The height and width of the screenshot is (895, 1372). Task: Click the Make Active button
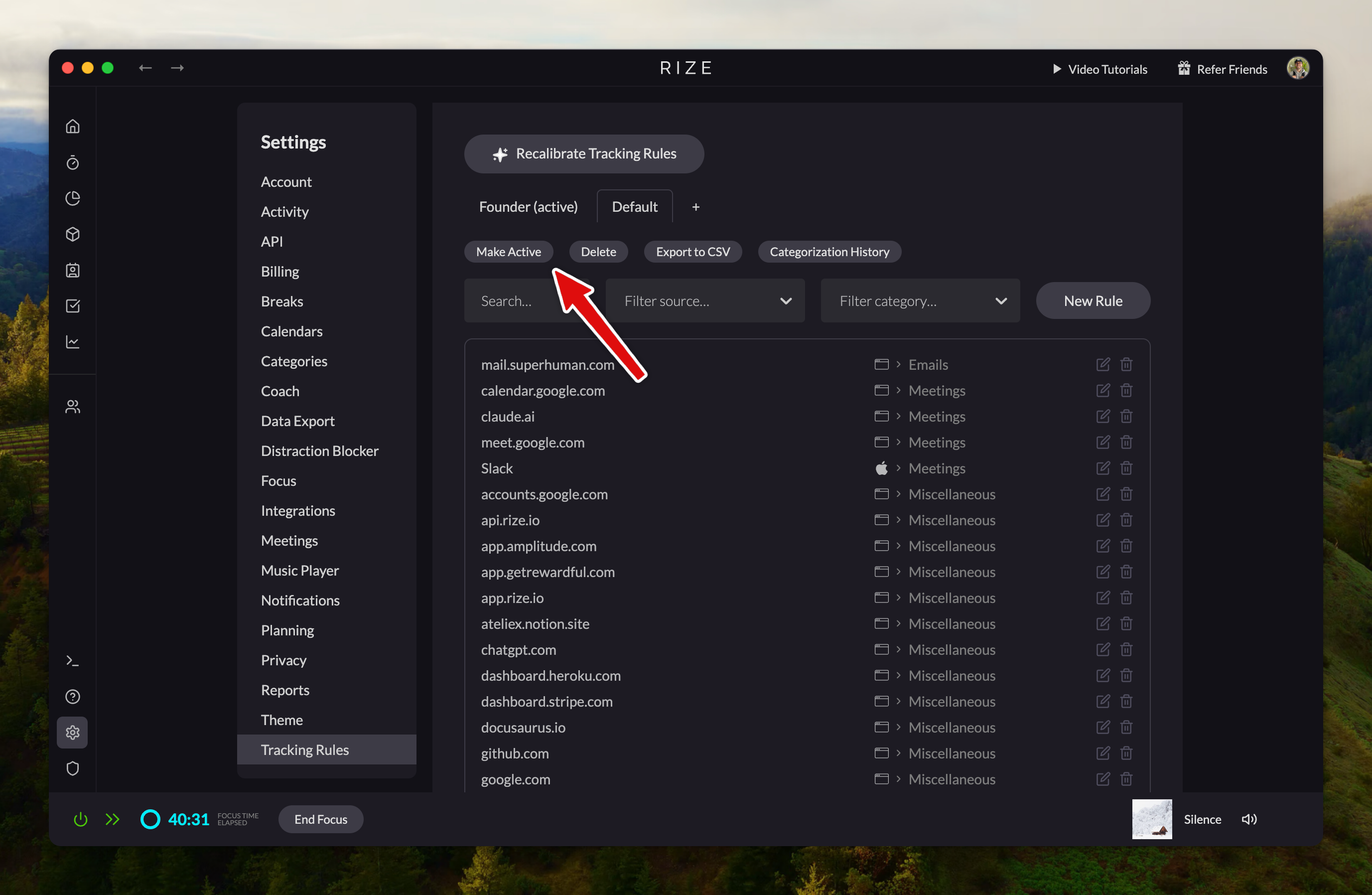pos(509,252)
